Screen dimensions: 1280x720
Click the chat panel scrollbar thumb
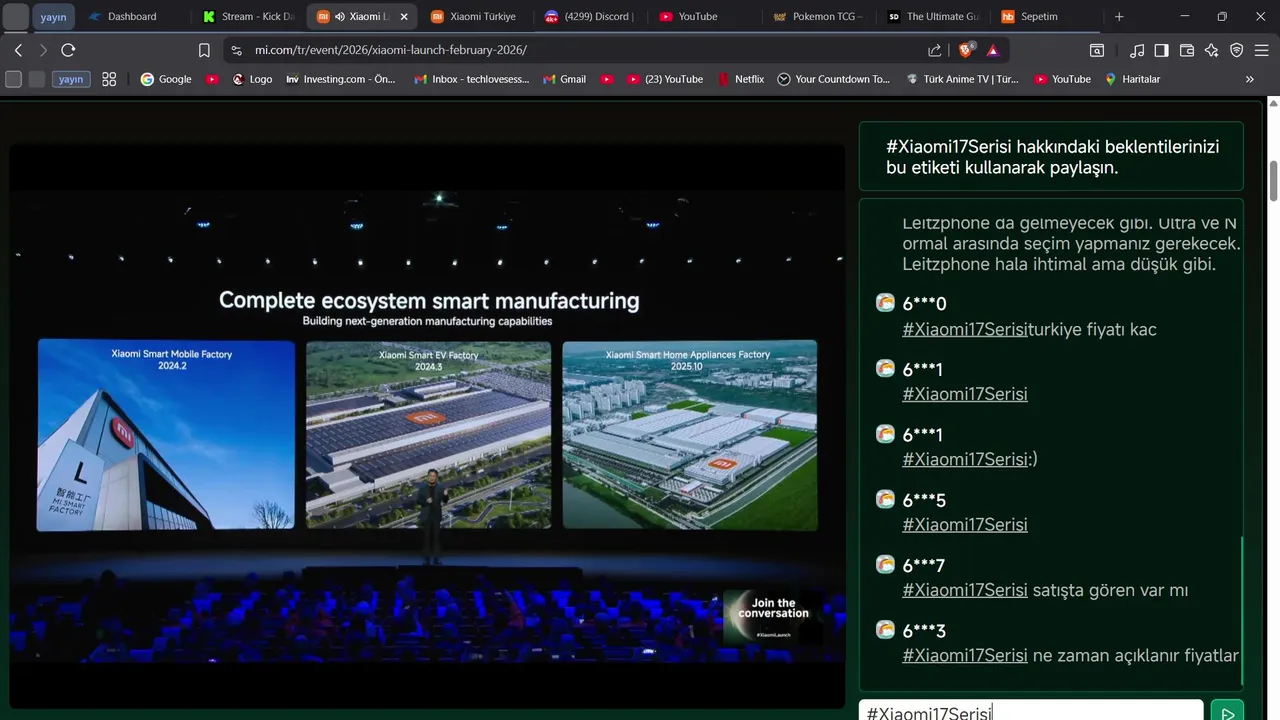(1241, 611)
